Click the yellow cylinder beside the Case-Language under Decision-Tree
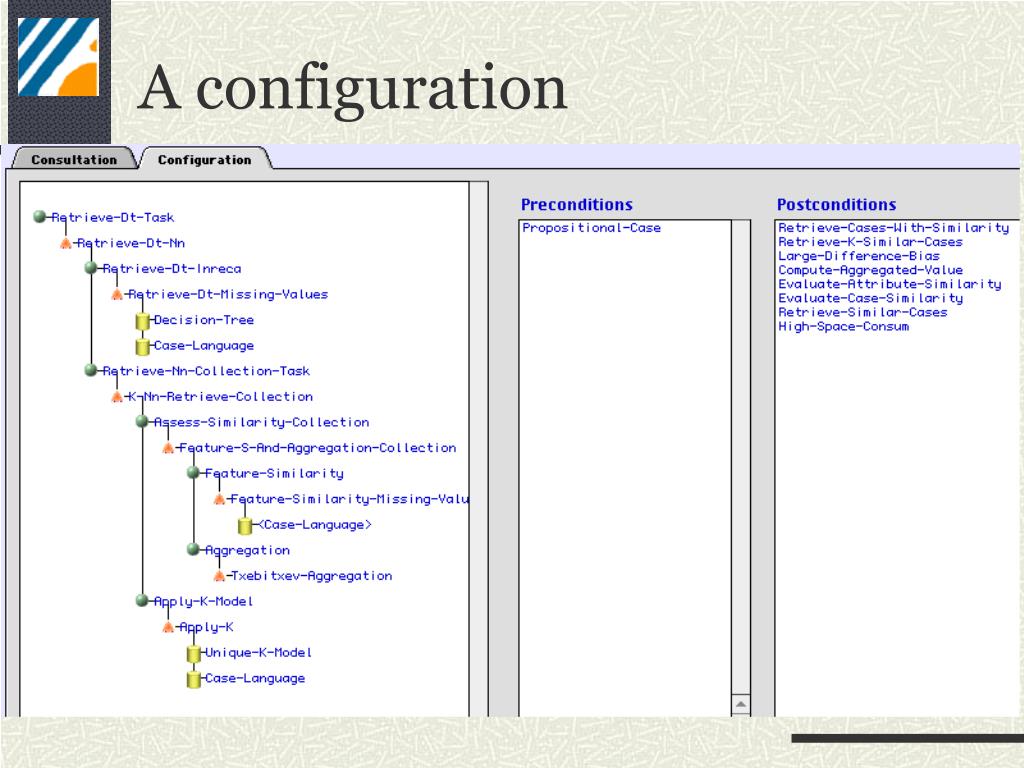1024x768 pixels. pyautogui.click(x=142, y=346)
